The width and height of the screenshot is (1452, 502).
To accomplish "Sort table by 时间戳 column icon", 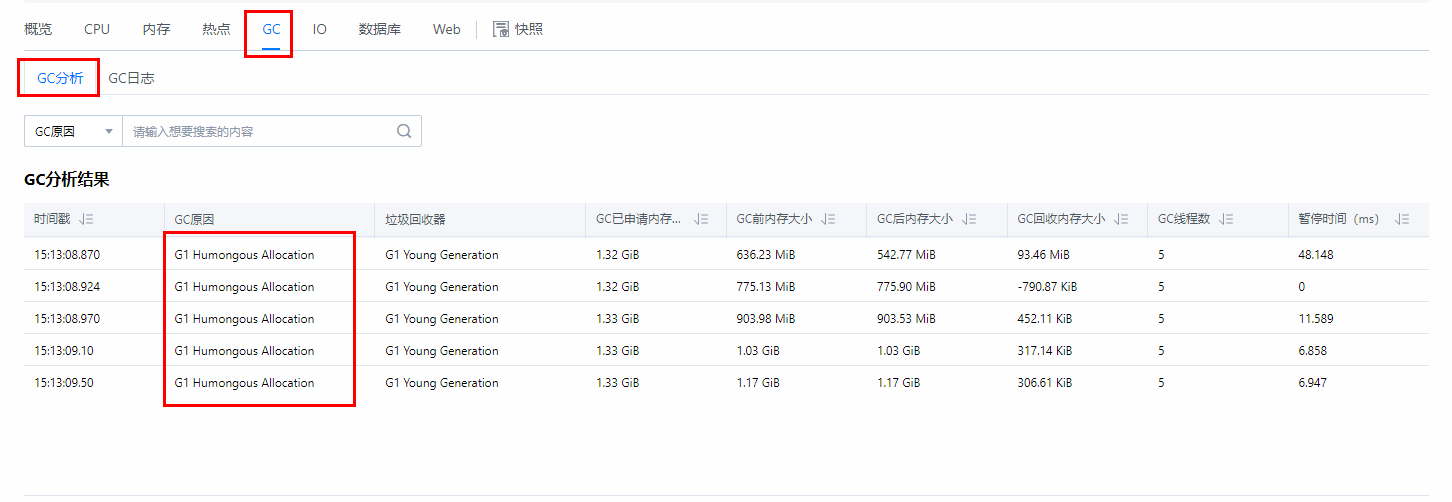I will [x=86, y=220].
